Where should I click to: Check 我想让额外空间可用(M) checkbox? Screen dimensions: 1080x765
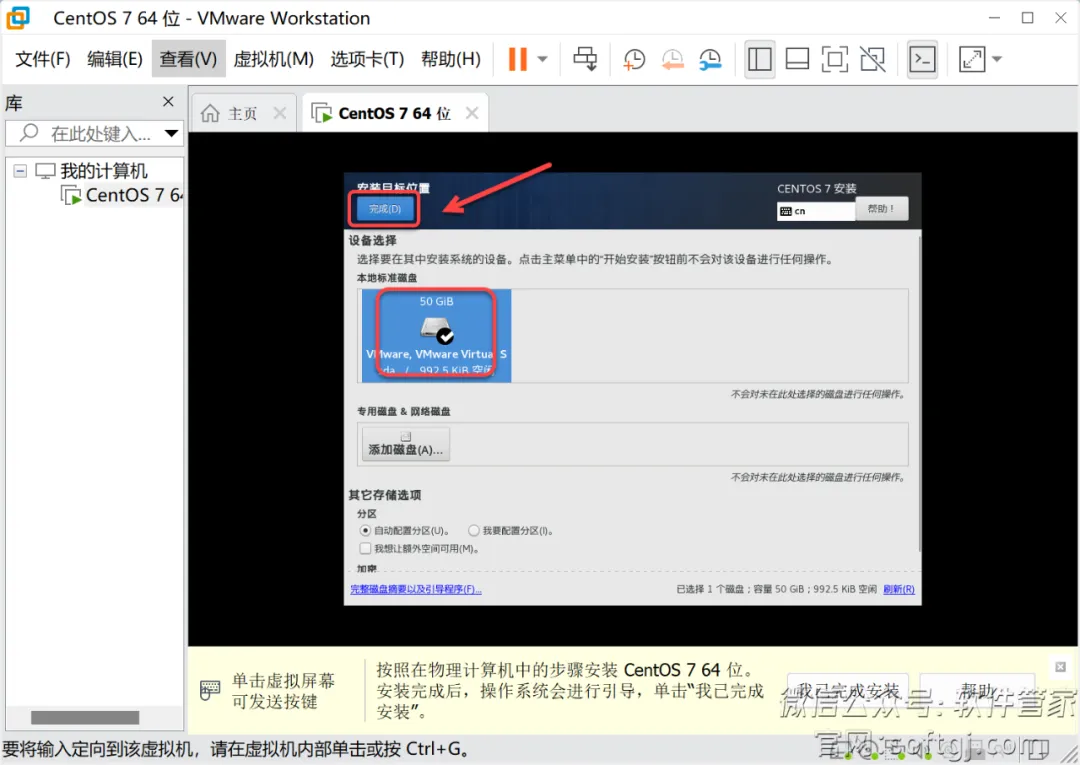point(365,549)
